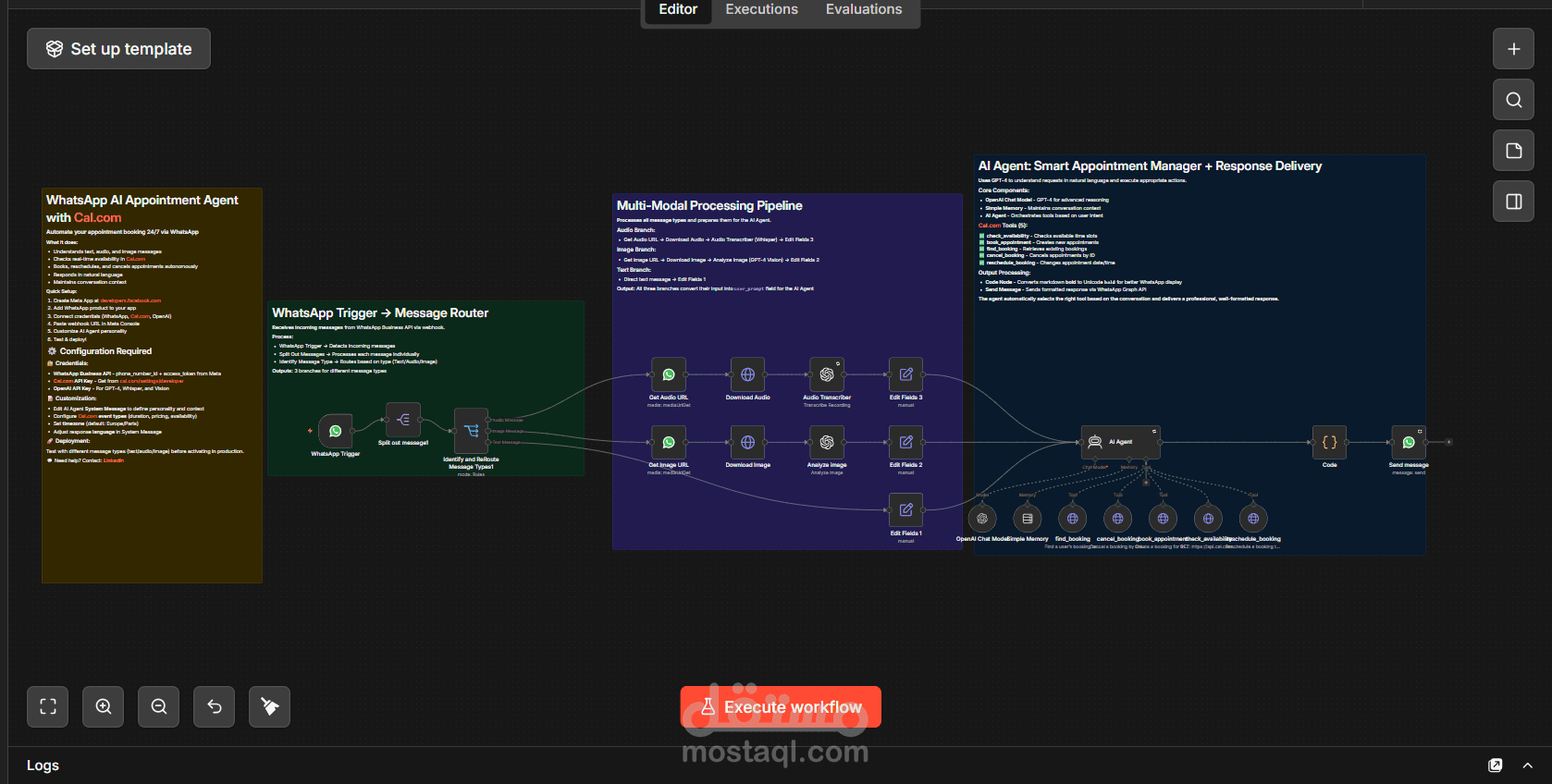Tidy up the workflow with the broom button
1552x784 pixels.
[x=270, y=707]
